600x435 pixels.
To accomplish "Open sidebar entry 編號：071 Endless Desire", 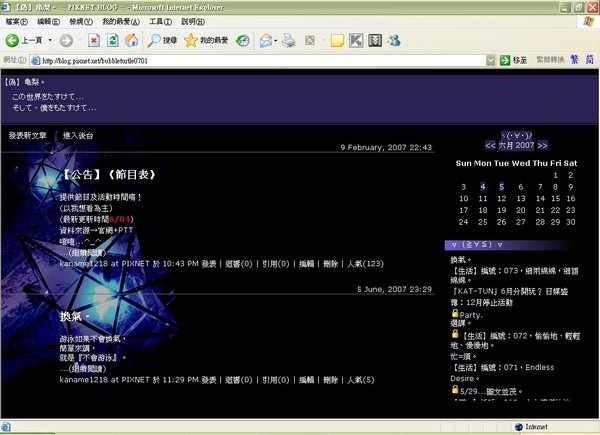I will click(502, 373).
